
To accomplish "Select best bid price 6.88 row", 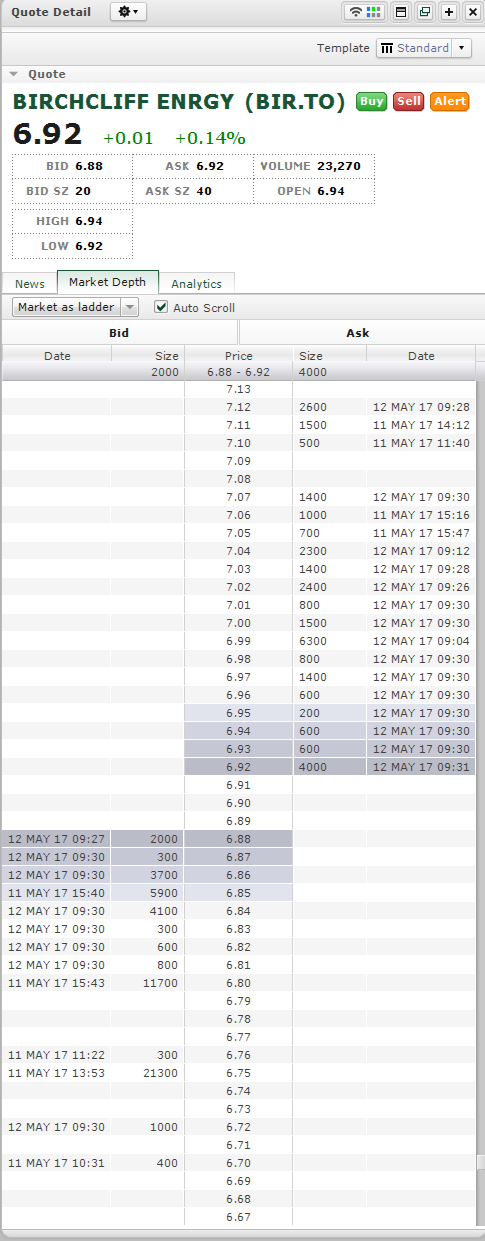I will coord(239,839).
